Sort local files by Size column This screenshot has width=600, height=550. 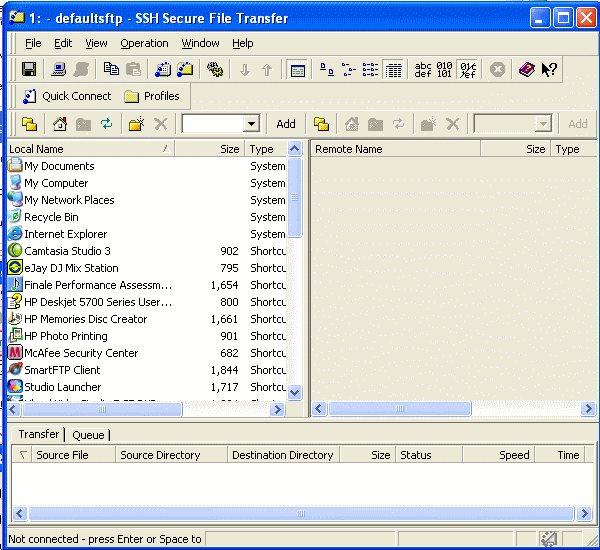tap(210, 149)
